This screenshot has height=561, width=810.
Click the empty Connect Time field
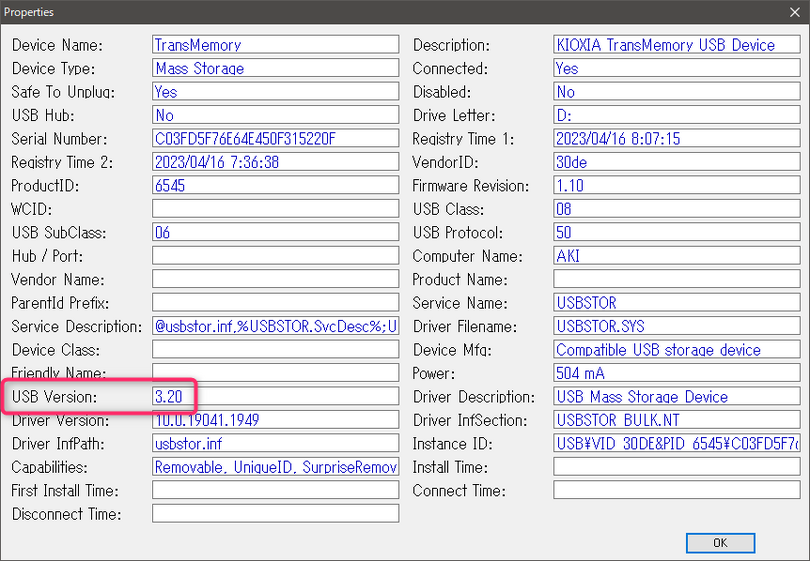(x=677, y=490)
